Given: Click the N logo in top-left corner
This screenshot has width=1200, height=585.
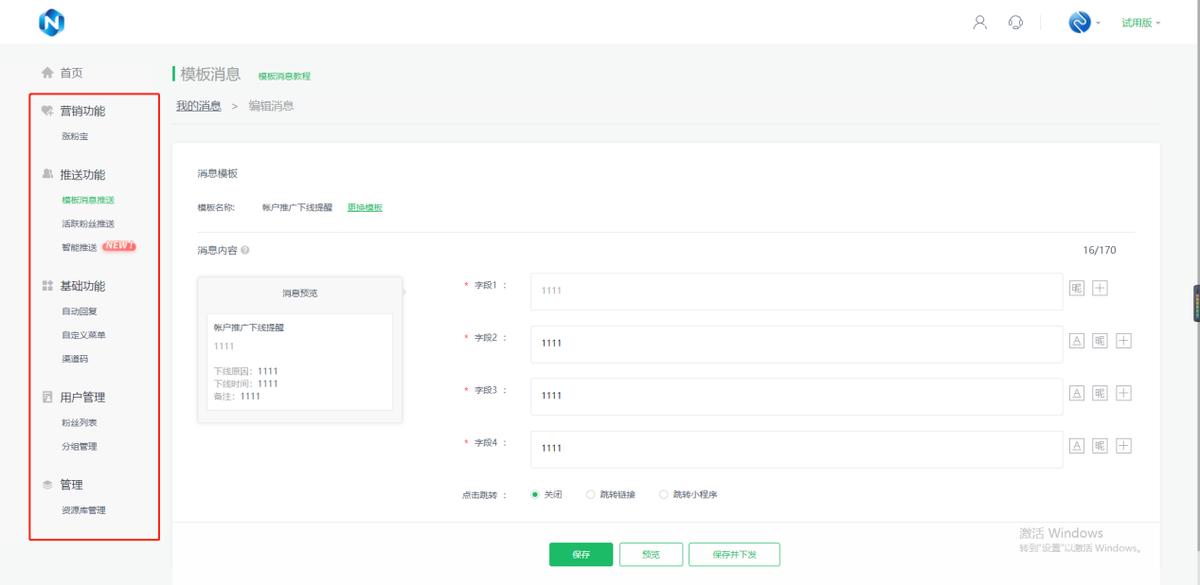Looking at the screenshot, I should pos(51,22).
